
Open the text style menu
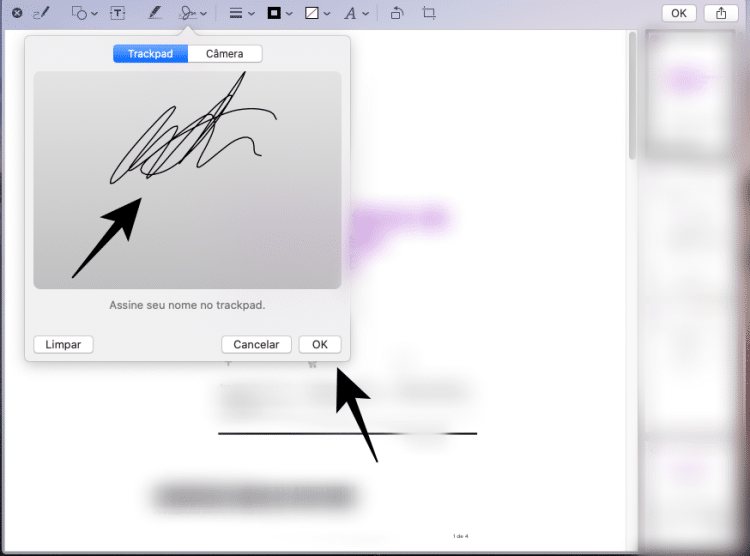click(354, 13)
